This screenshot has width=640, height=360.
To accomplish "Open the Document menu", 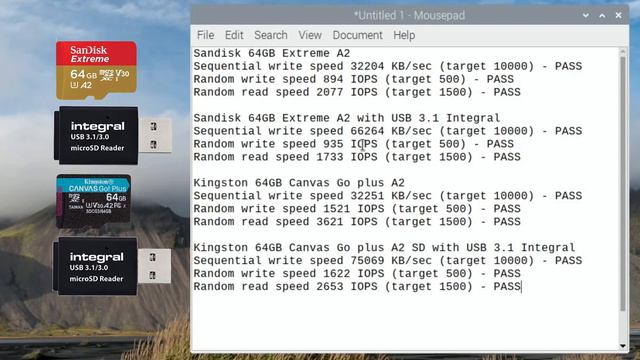I will point(358,36).
